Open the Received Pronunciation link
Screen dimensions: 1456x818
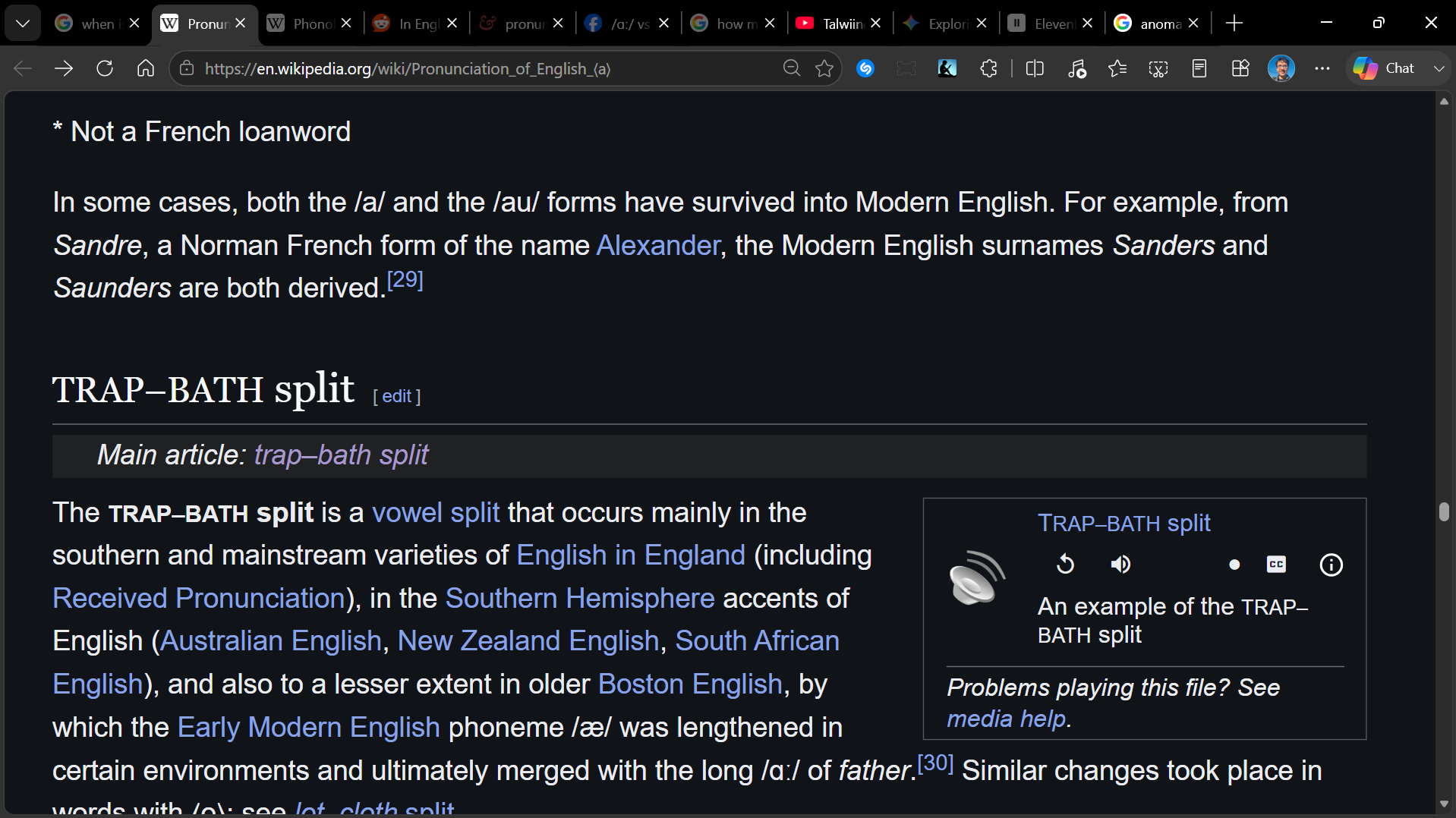[199, 599]
